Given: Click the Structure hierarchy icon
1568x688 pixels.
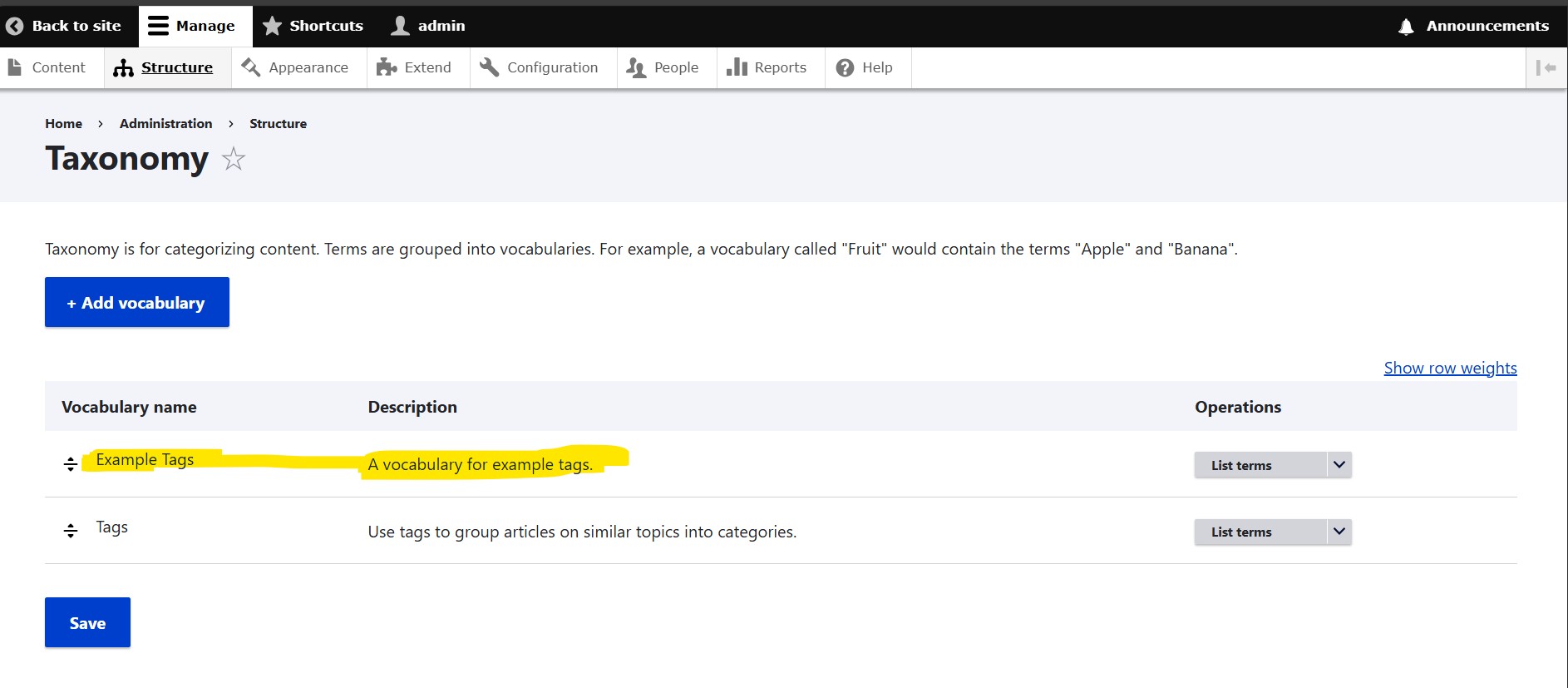Looking at the screenshot, I should click(123, 68).
